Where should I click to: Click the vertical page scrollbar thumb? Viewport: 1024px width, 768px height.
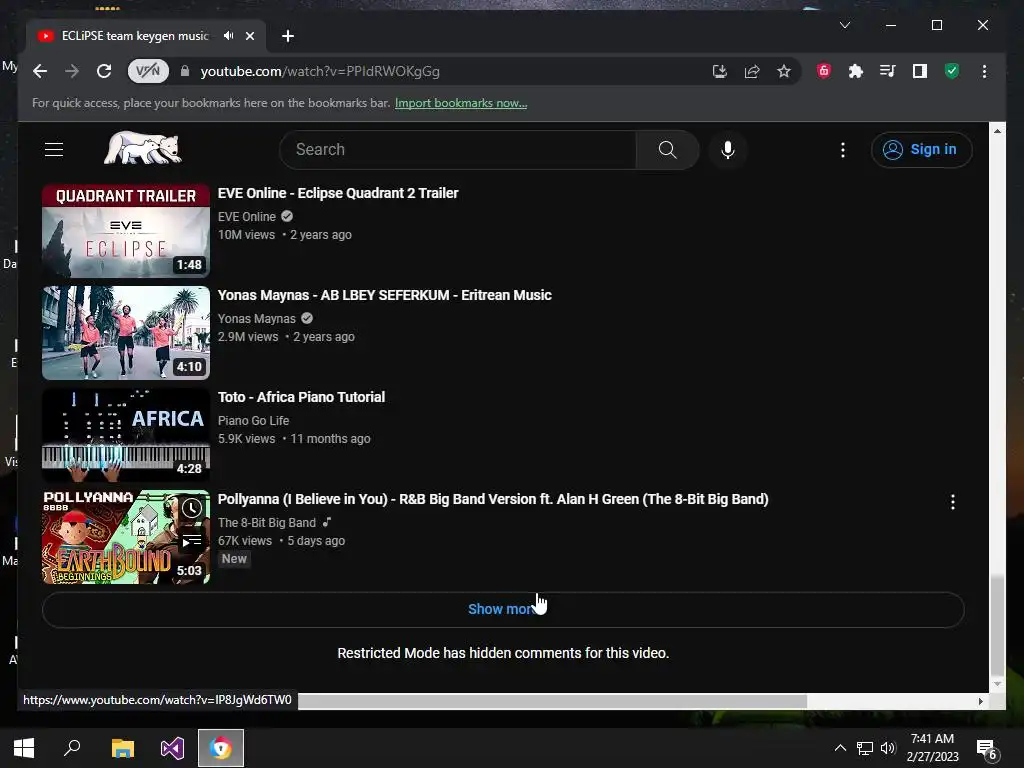pyautogui.click(x=997, y=625)
